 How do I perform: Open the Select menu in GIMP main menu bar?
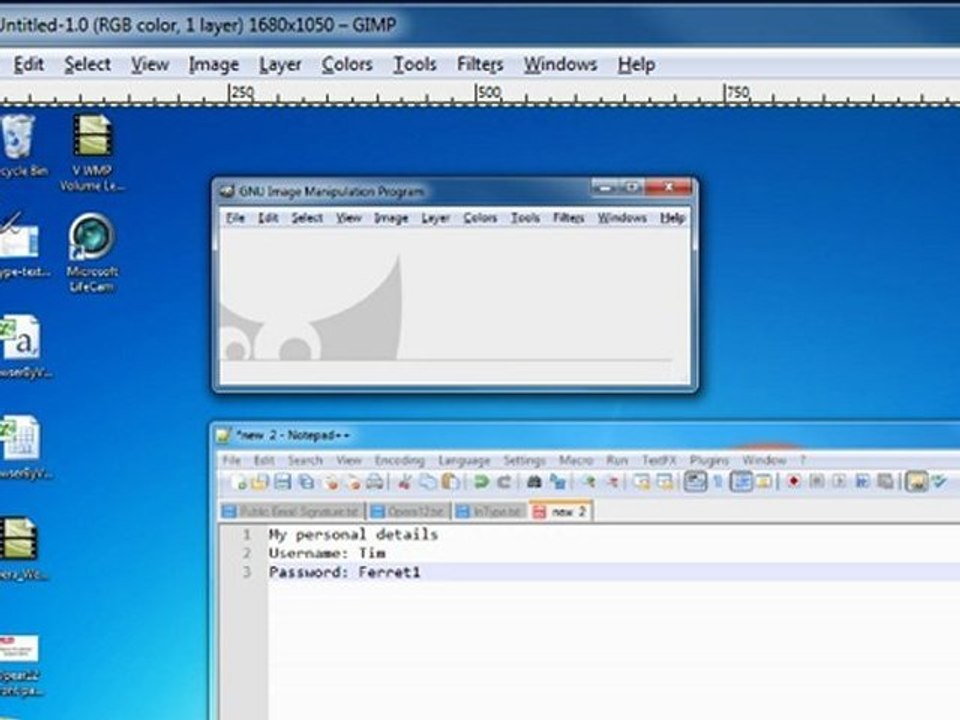pyautogui.click(x=88, y=64)
